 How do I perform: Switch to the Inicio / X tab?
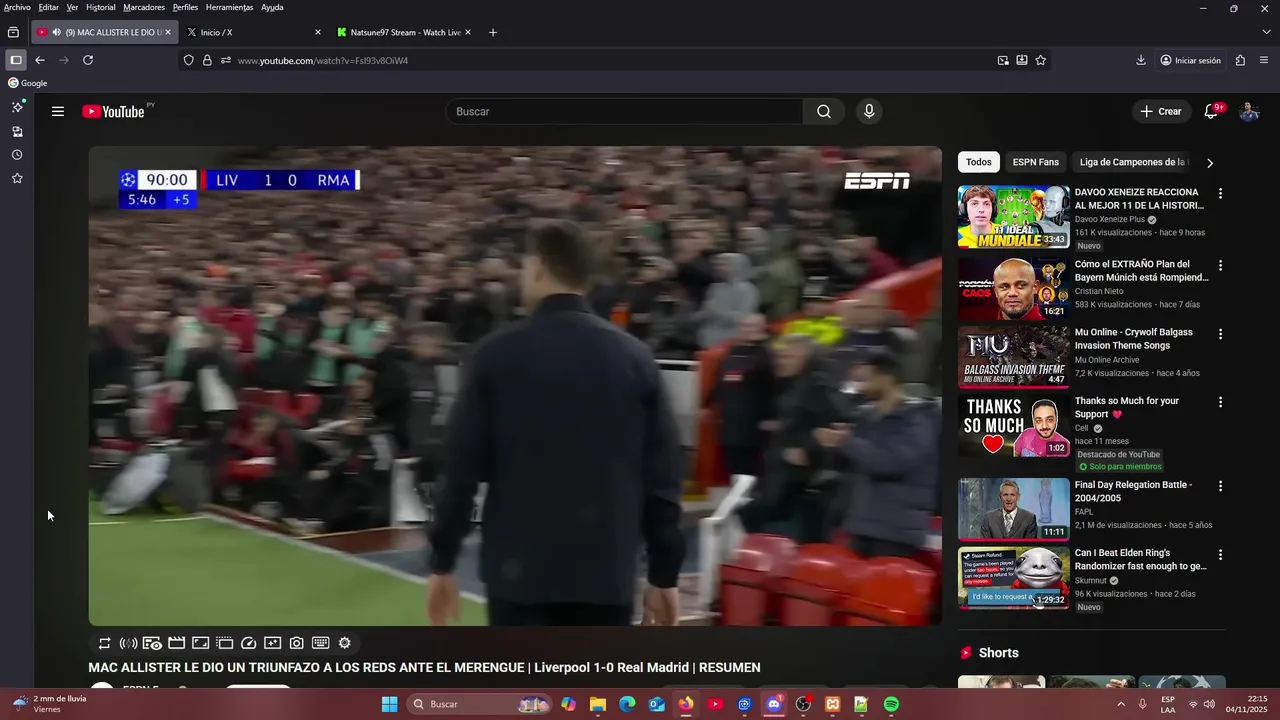(x=253, y=32)
